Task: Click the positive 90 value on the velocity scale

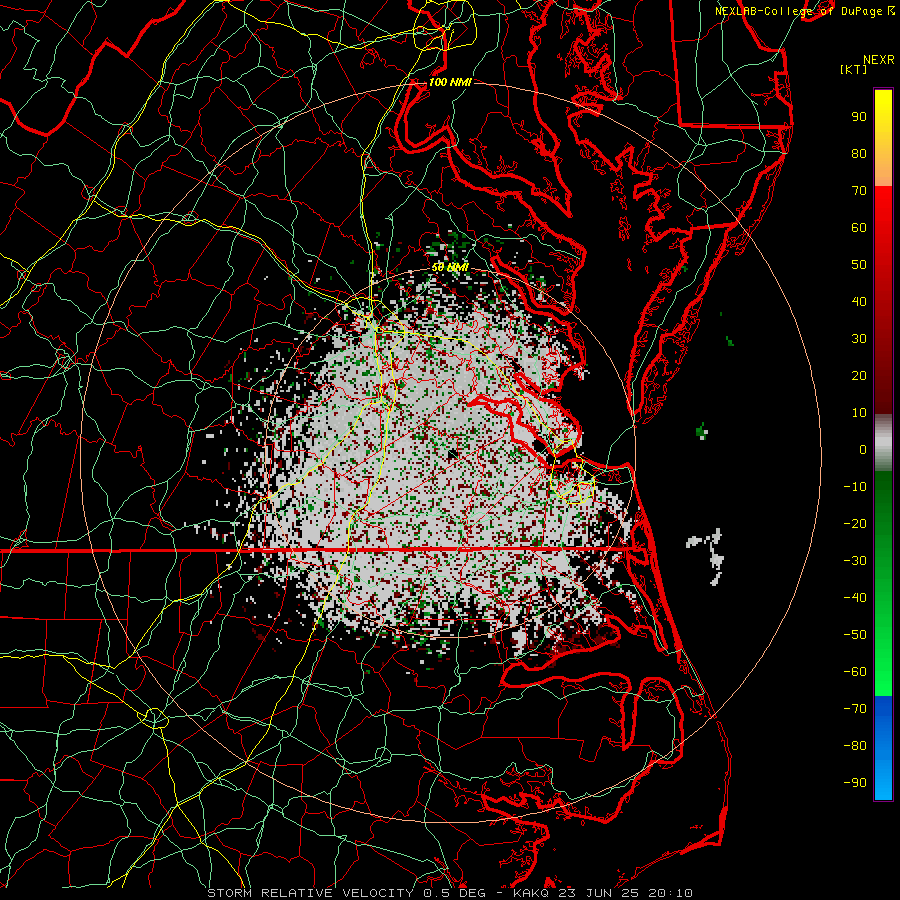Action: (859, 117)
